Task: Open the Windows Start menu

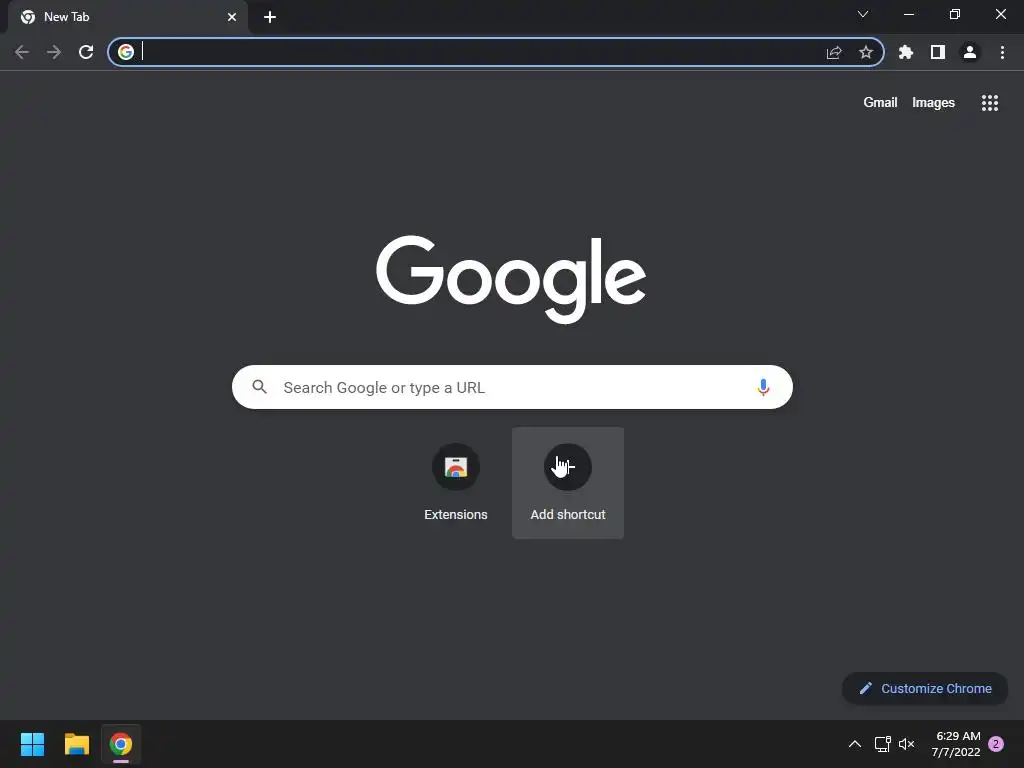Action: 32,744
